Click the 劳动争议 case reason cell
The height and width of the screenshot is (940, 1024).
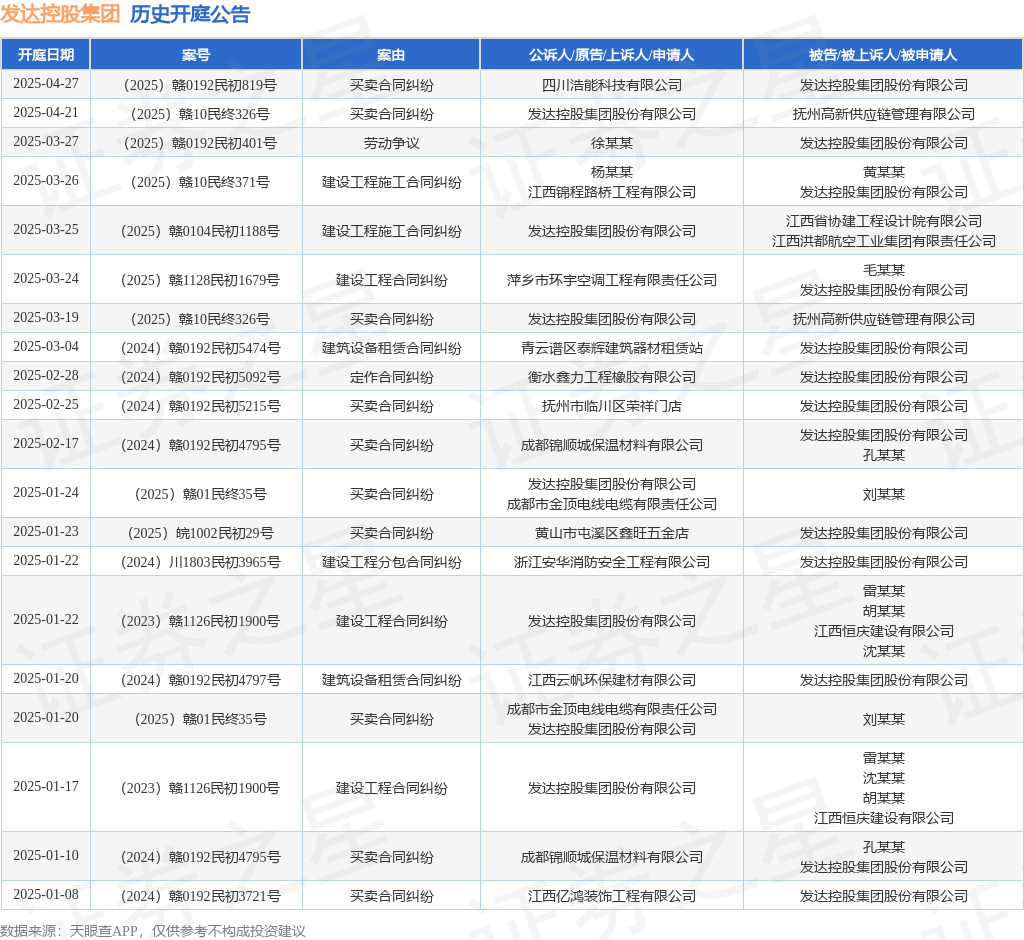(391, 142)
